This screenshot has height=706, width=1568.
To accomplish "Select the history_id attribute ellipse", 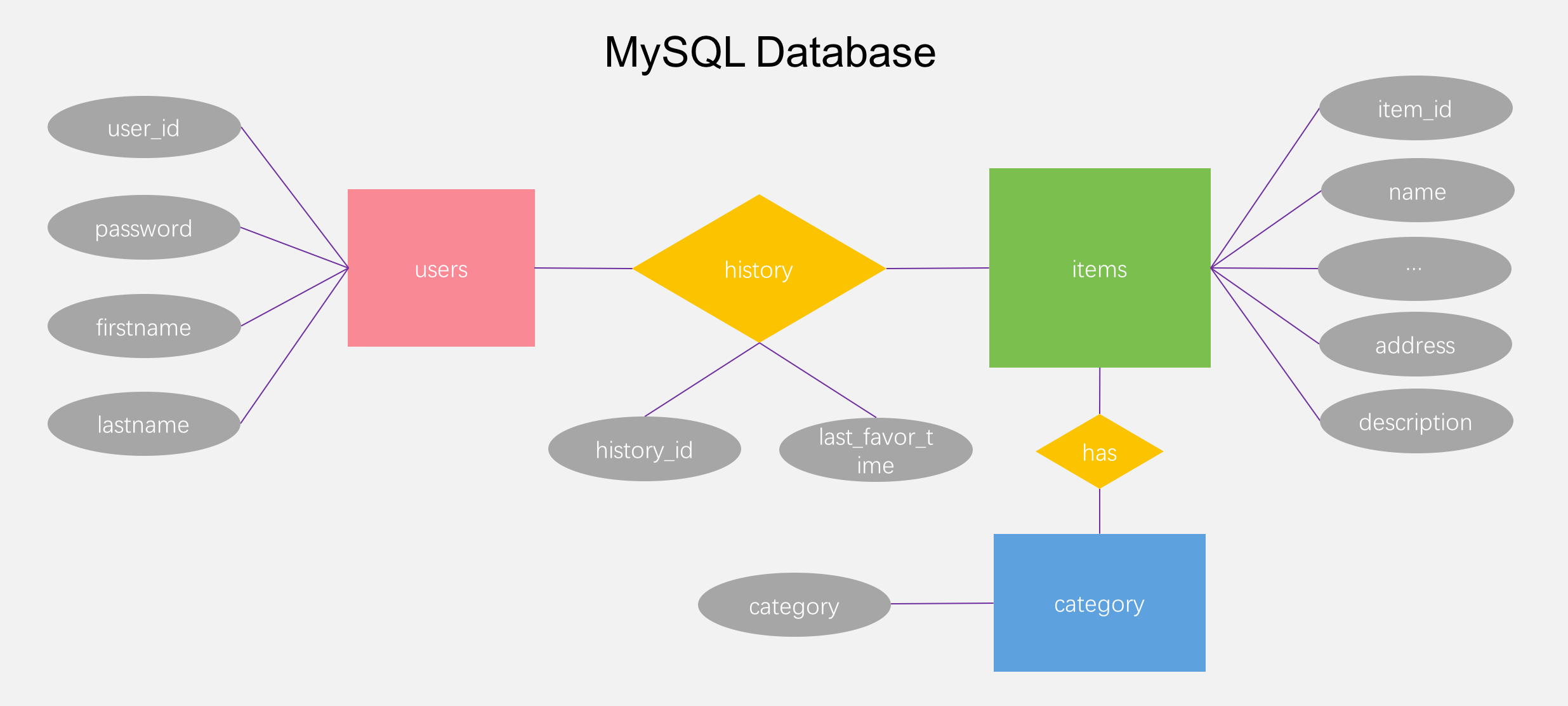I will [644, 449].
